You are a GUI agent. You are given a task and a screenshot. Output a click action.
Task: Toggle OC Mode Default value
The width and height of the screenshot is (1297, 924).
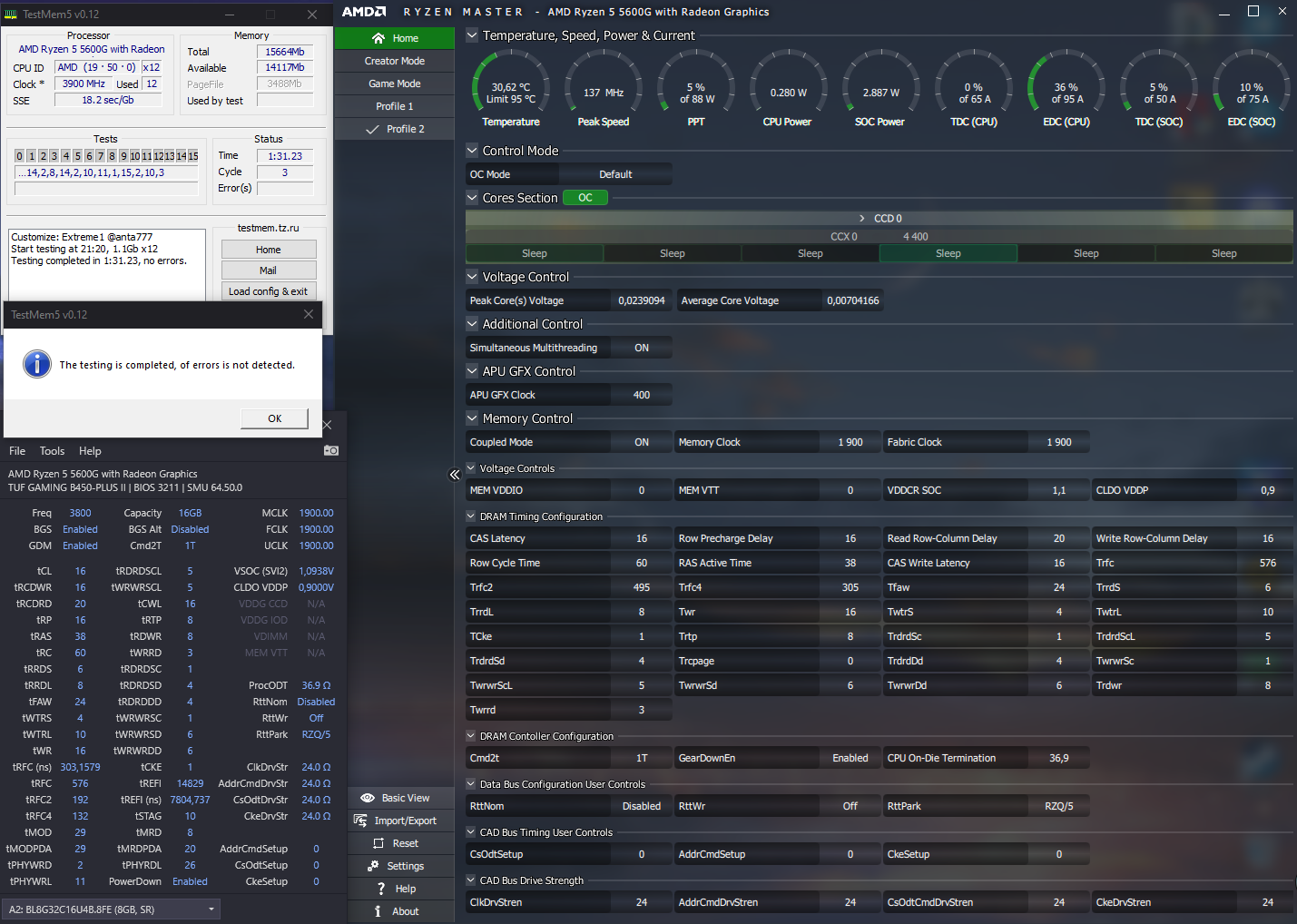click(x=615, y=174)
